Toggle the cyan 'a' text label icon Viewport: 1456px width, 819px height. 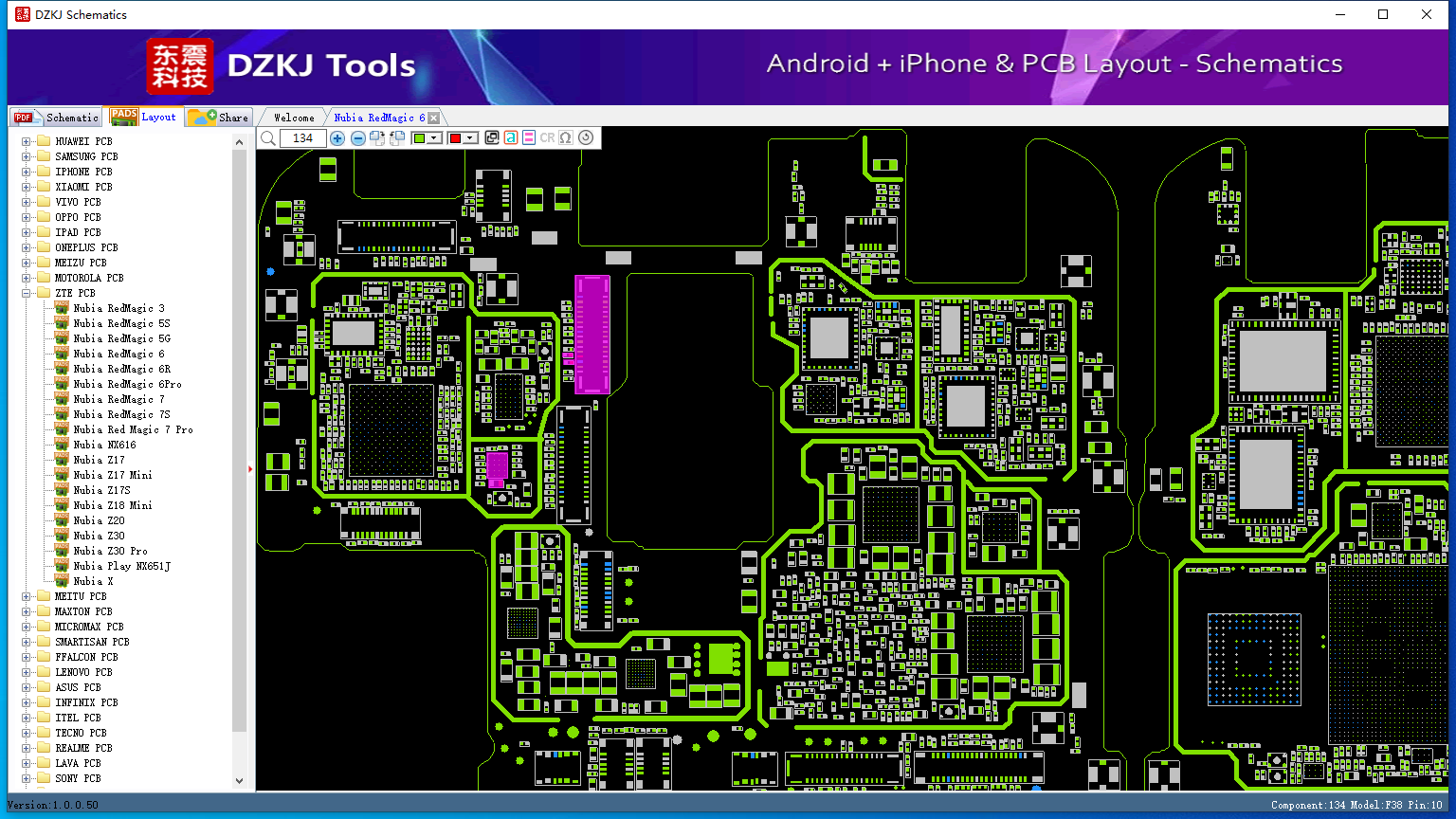[511, 138]
